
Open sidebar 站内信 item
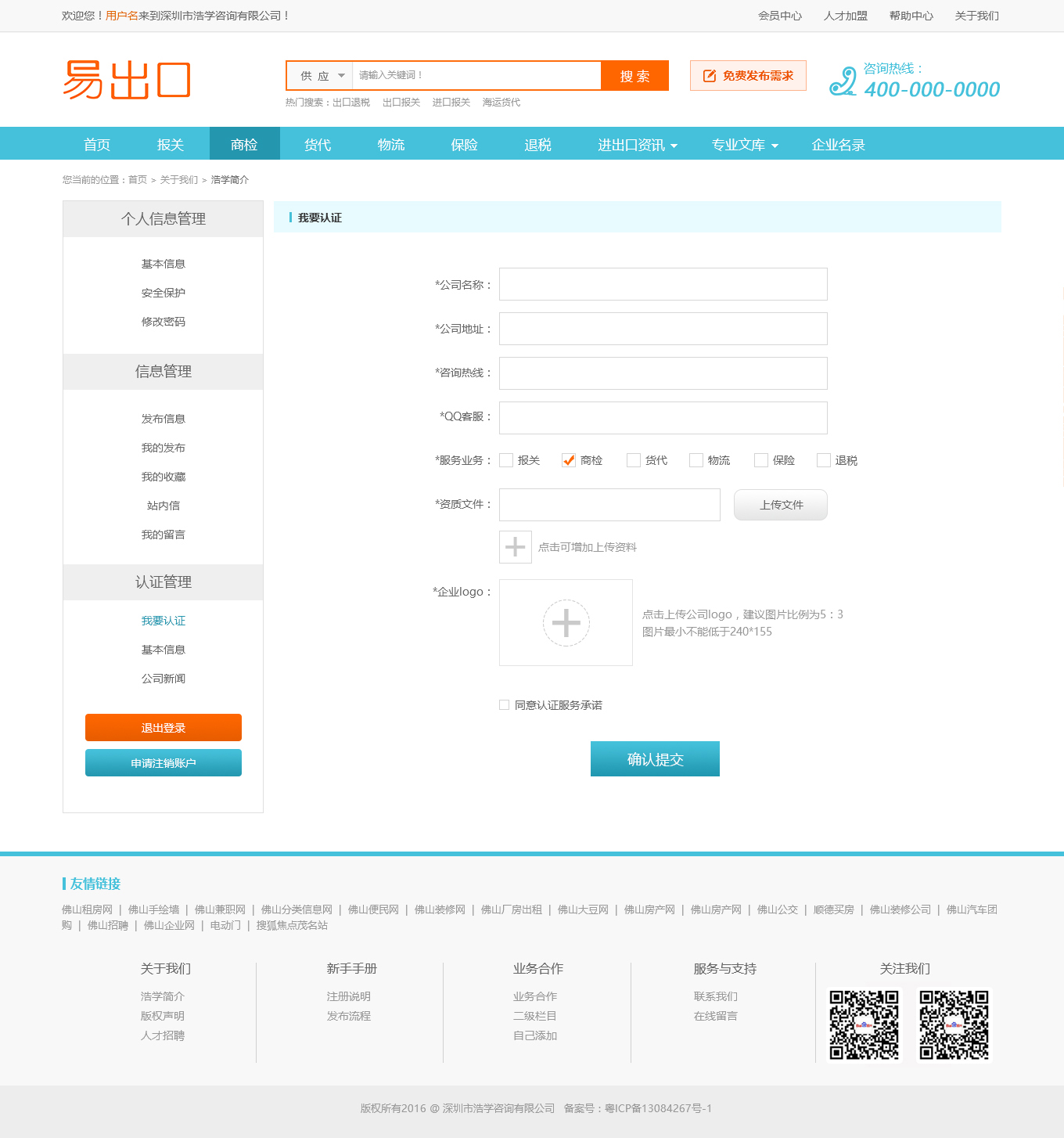pyautogui.click(x=164, y=506)
